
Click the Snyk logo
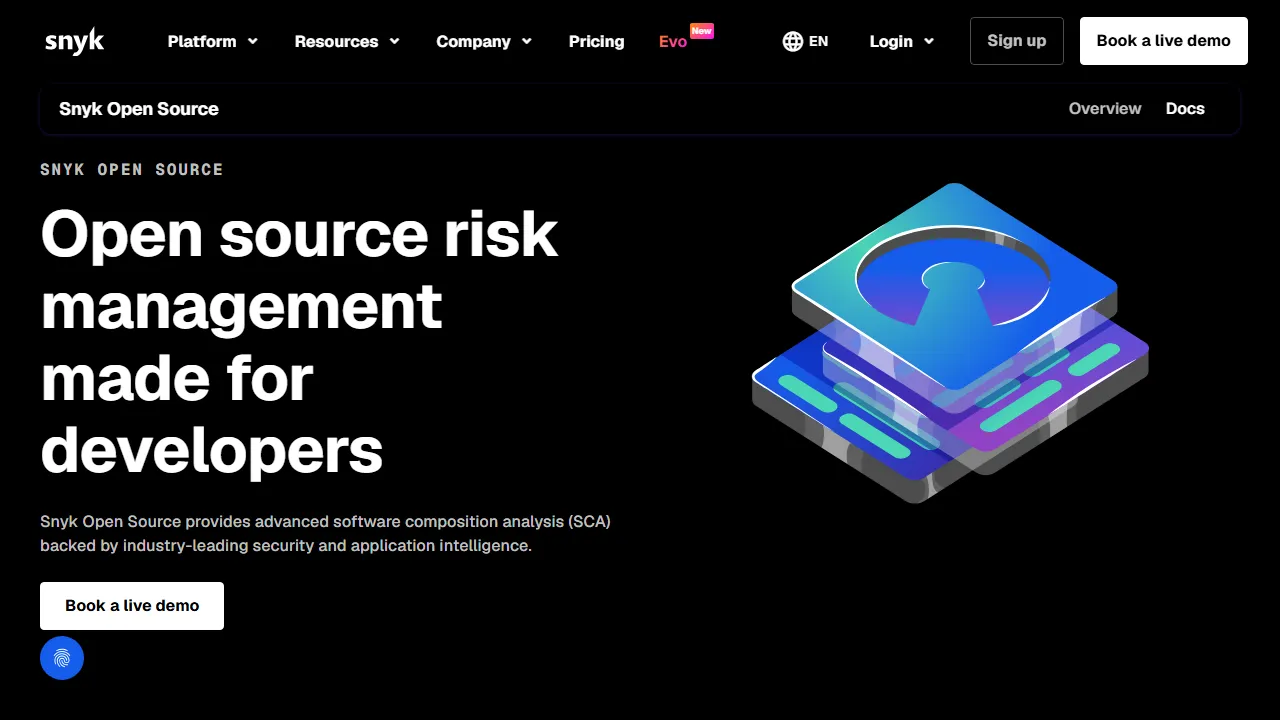74,41
